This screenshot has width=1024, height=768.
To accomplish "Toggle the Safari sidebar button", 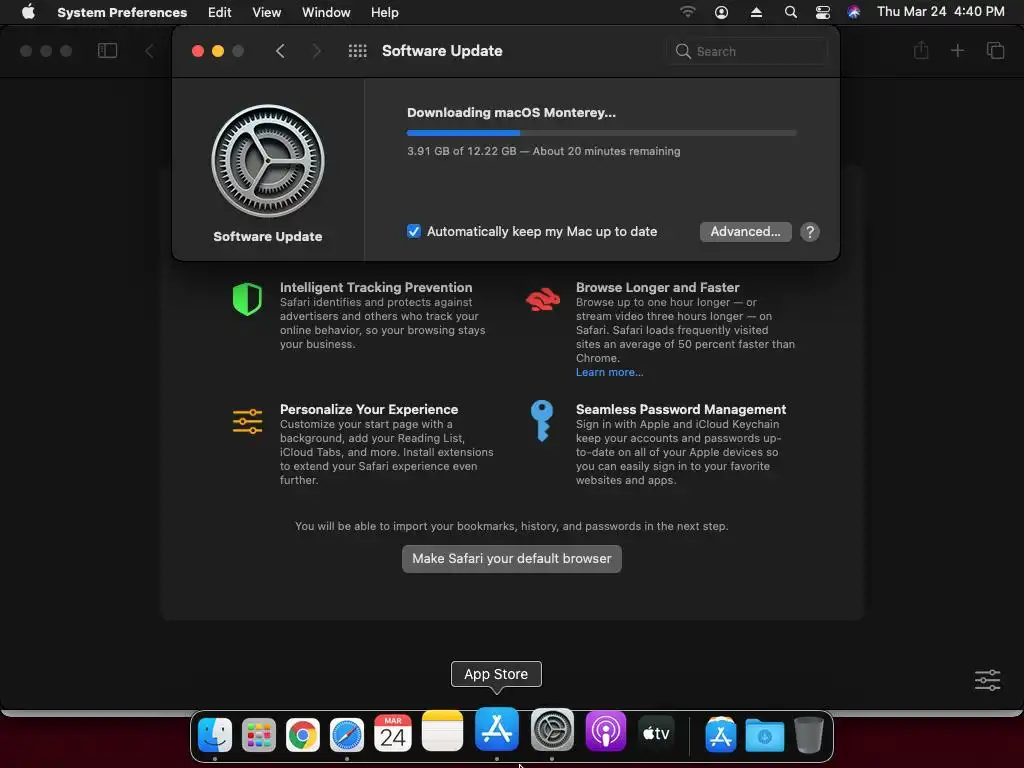I will 107,50.
